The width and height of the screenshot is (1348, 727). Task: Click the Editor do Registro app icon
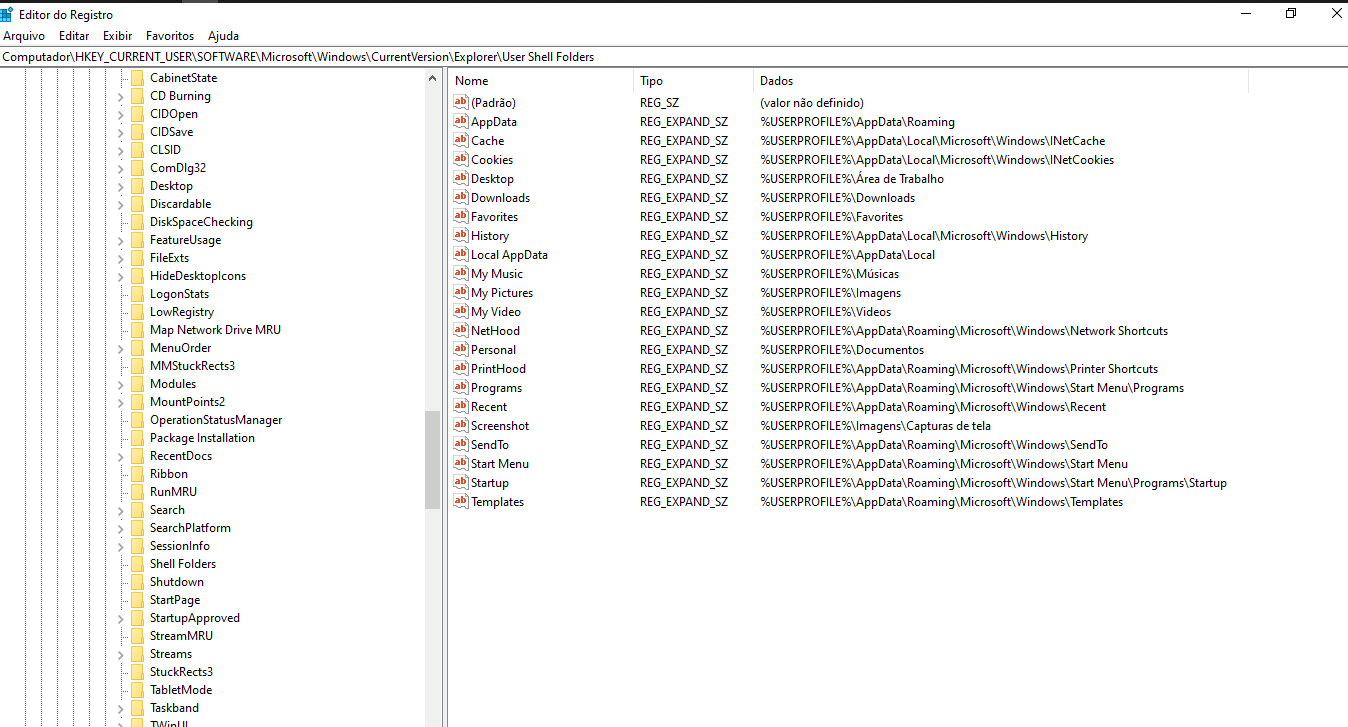point(7,14)
